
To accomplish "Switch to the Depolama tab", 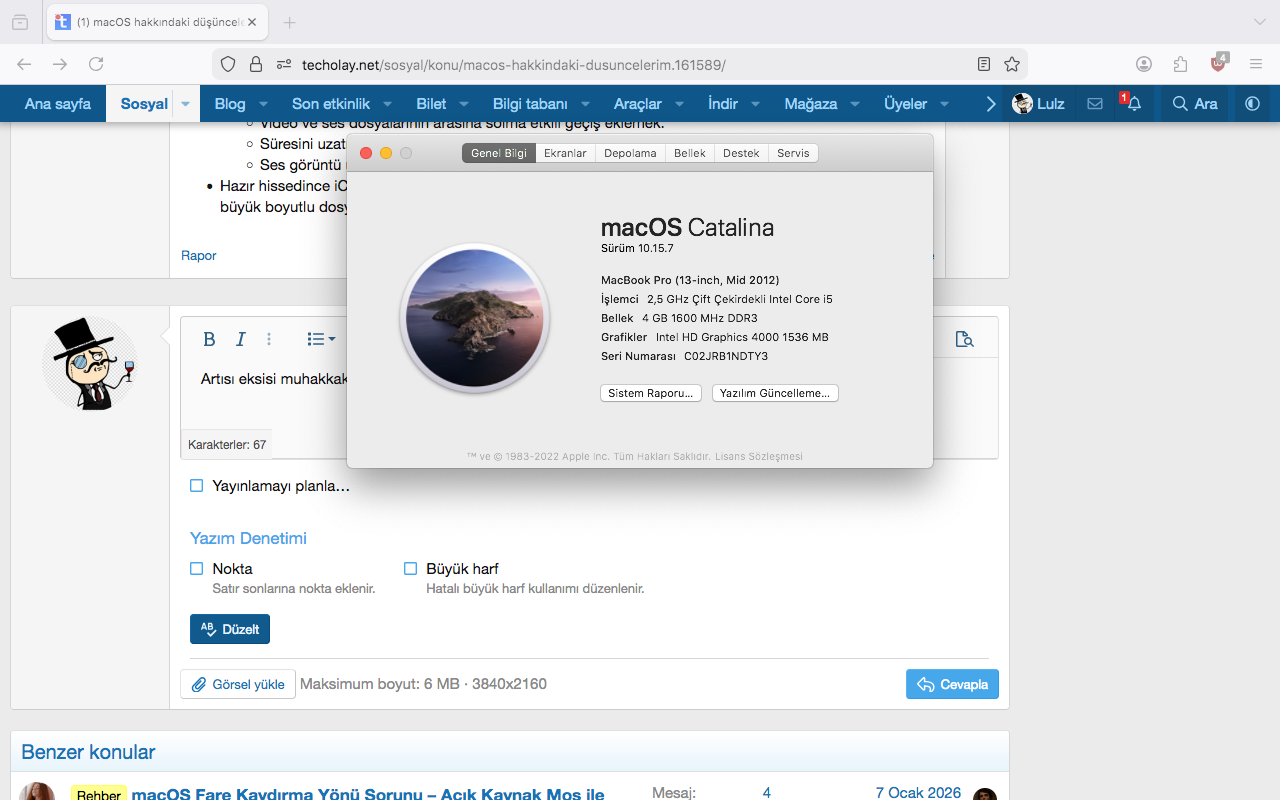I will tap(630, 153).
